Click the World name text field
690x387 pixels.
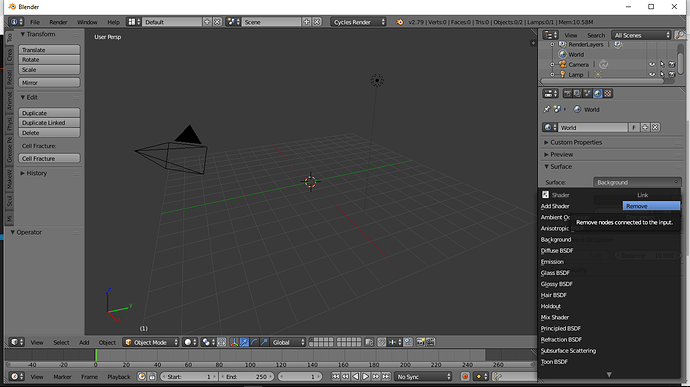tap(593, 128)
